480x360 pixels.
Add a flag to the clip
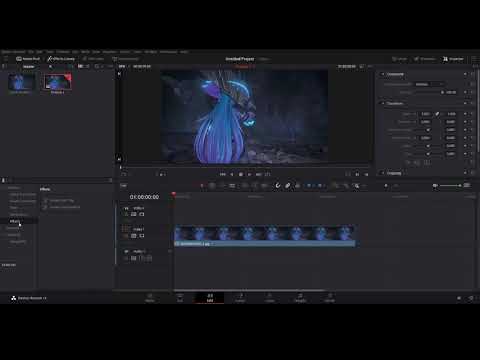(x=309, y=186)
